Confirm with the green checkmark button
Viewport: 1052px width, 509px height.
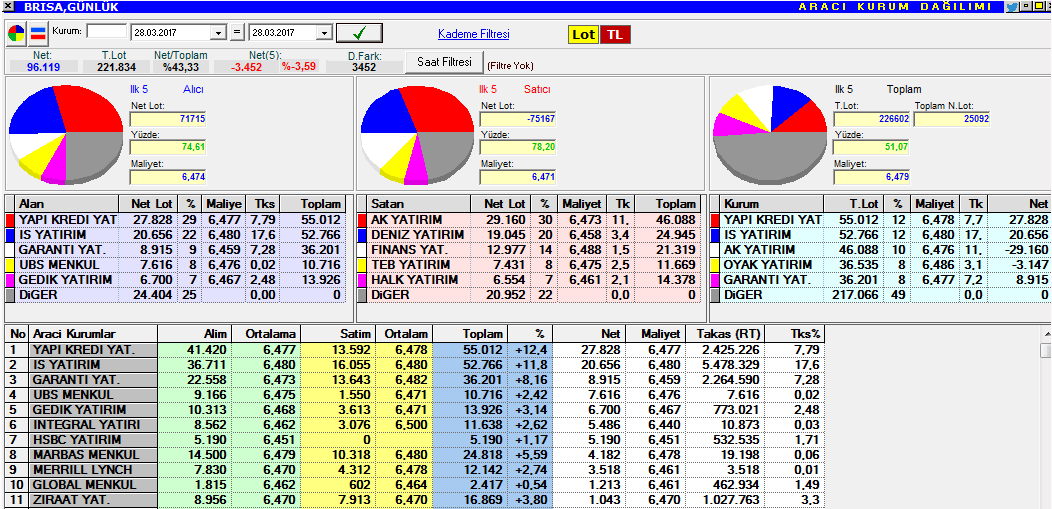(359, 32)
